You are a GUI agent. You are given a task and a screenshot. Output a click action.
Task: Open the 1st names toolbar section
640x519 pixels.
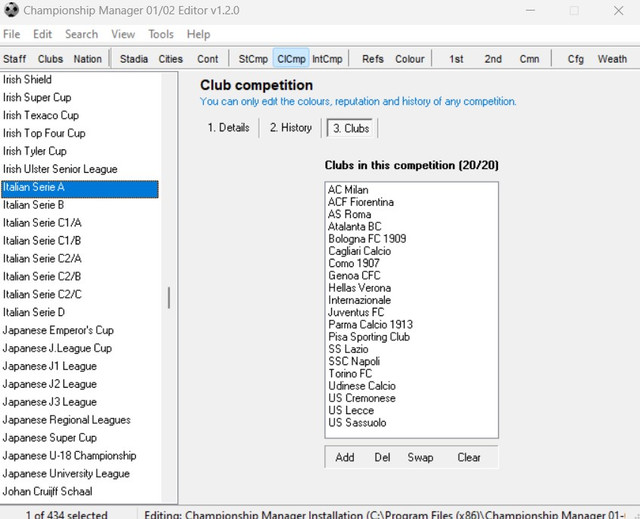[x=456, y=59]
